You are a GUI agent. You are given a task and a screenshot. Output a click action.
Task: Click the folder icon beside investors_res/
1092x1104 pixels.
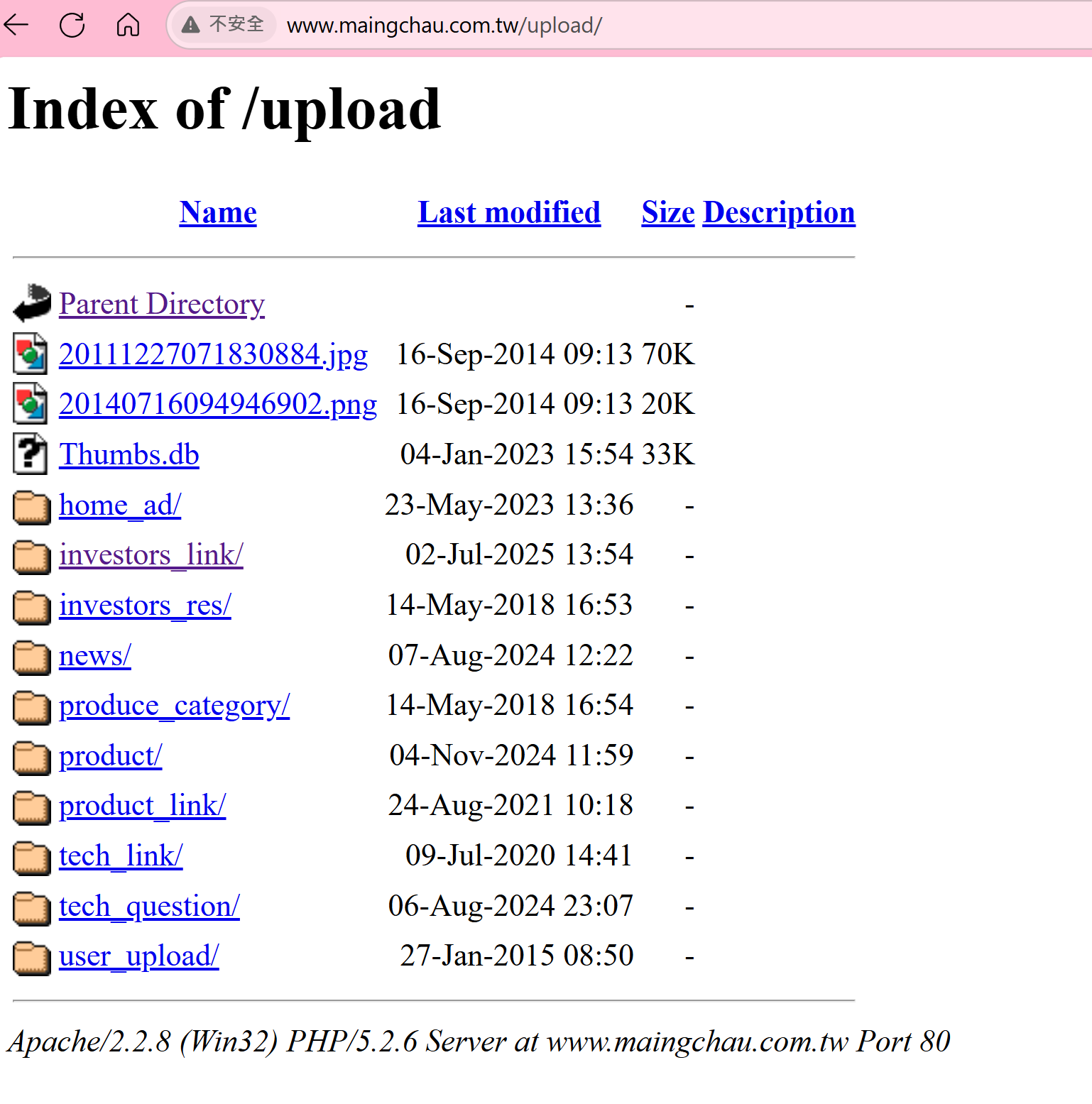[32, 607]
